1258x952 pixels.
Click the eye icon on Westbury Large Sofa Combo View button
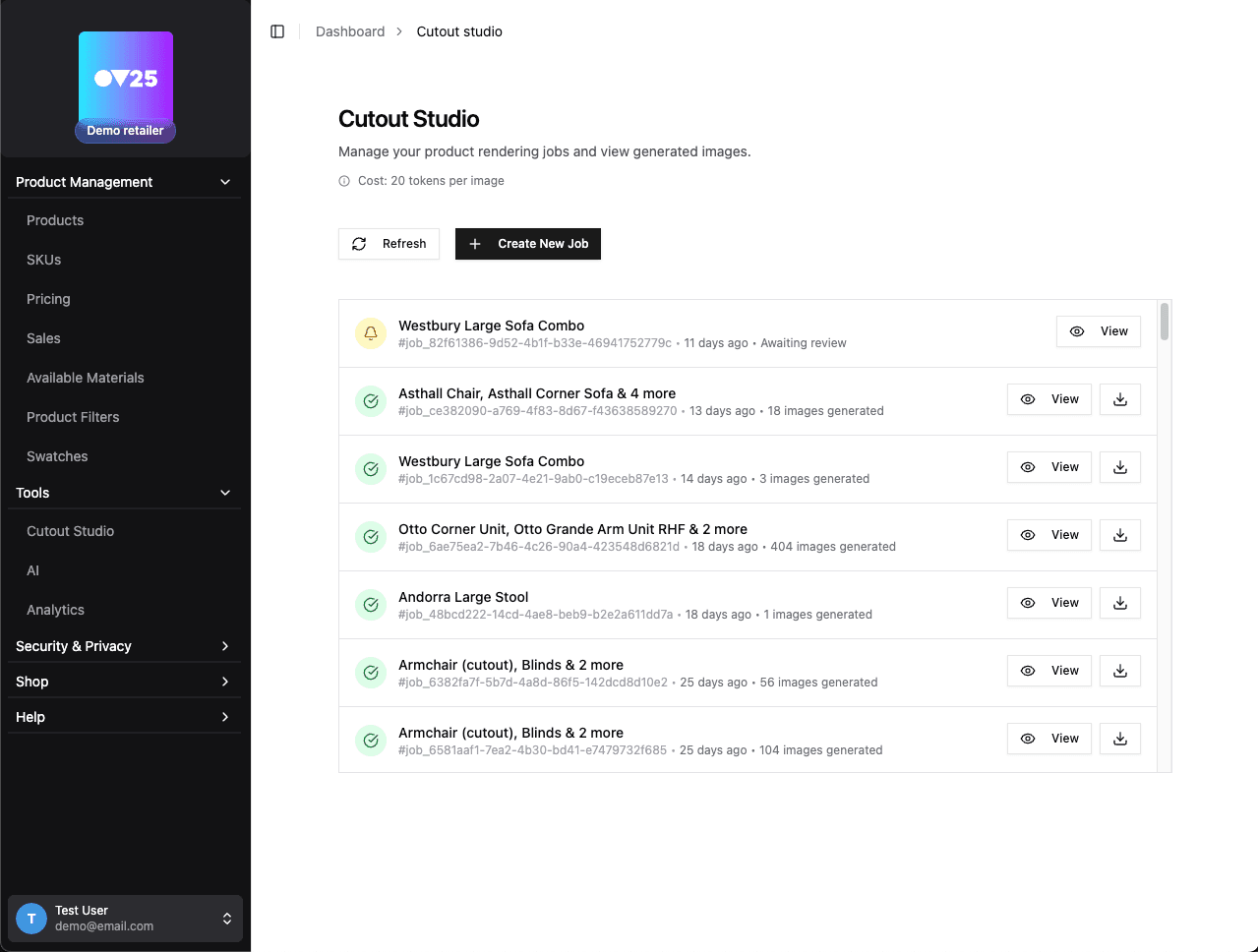1075,331
